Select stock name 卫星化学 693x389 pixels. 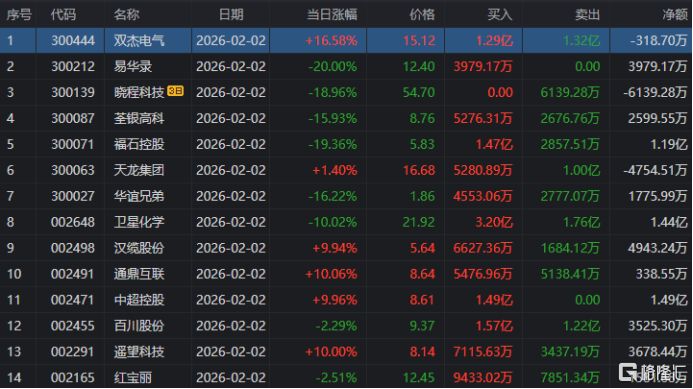click(x=139, y=222)
